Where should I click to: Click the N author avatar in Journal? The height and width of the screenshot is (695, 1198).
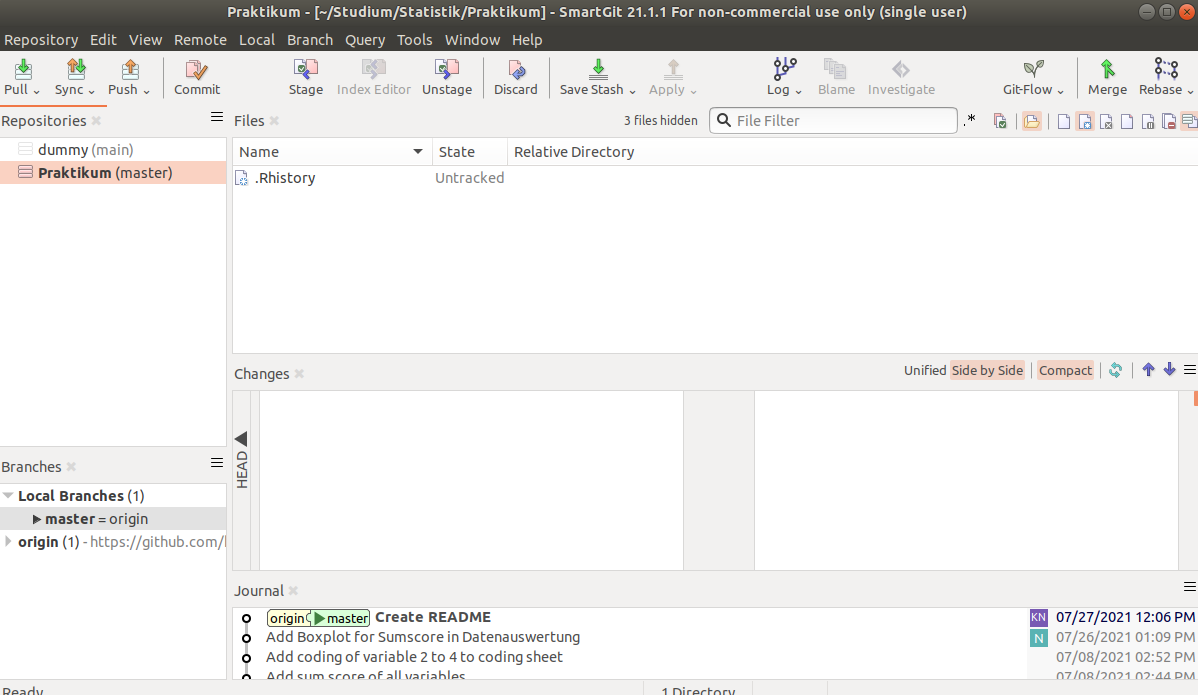(x=1038, y=638)
